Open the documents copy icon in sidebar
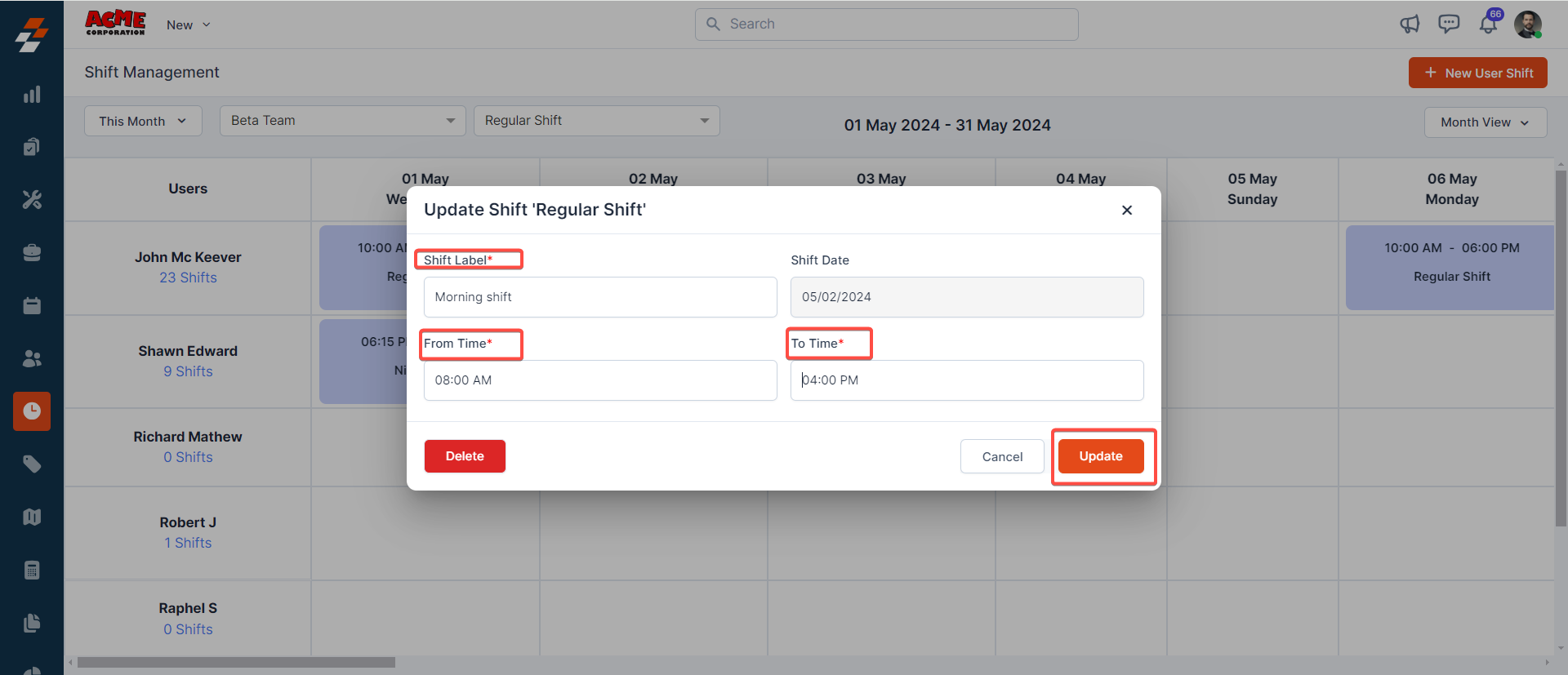The image size is (1568, 675). pos(32,623)
